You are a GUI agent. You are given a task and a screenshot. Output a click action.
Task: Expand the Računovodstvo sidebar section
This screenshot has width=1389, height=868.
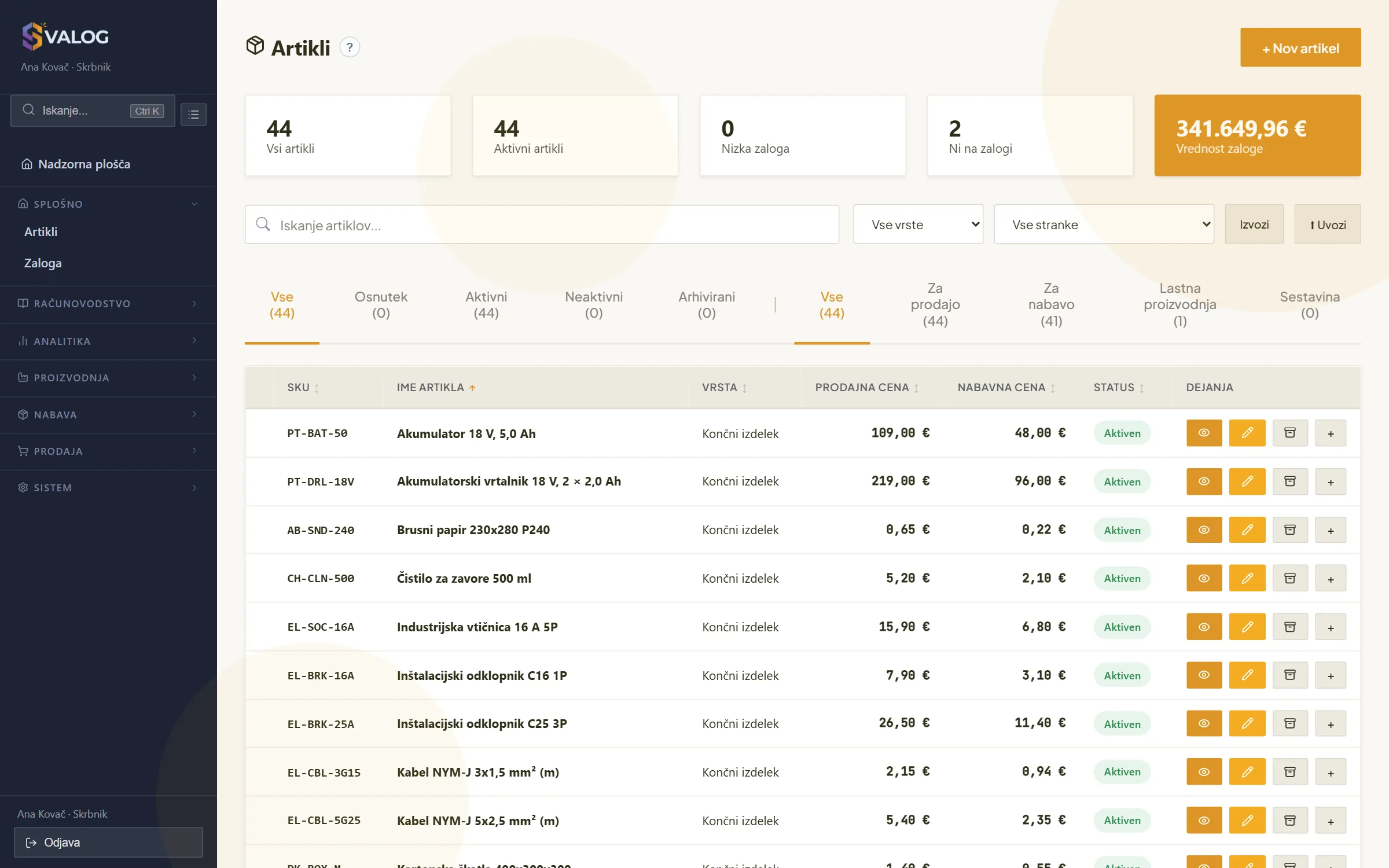[x=108, y=304]
